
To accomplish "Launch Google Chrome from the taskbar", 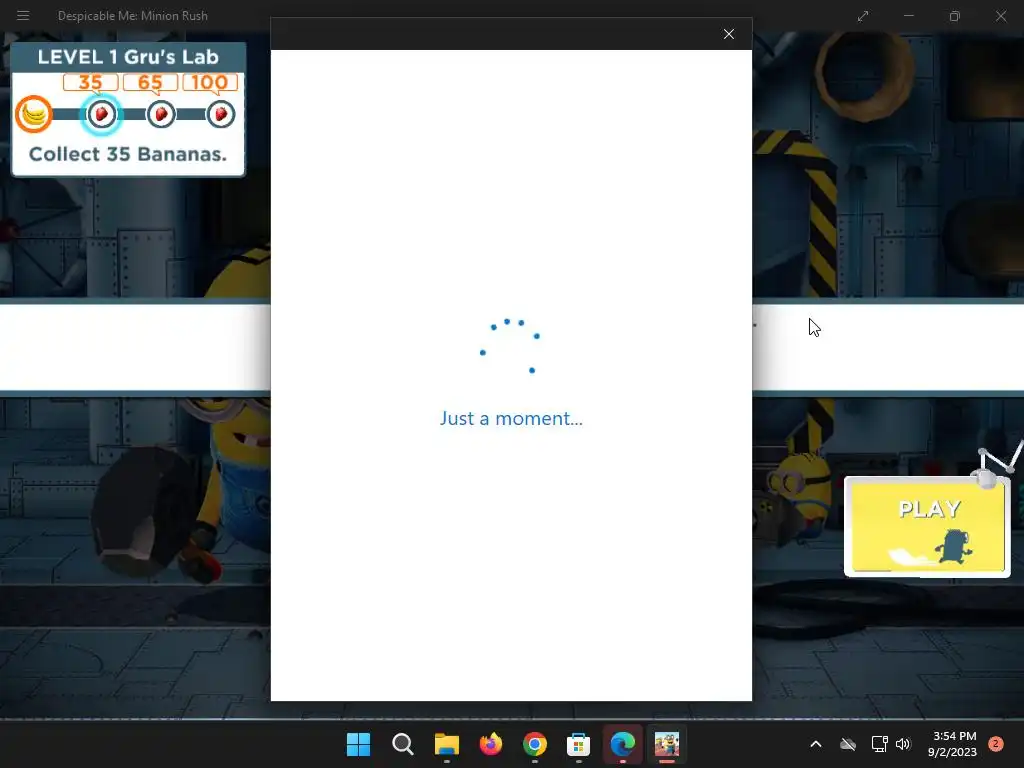I will pyautogui.click(x=535, y=744).
